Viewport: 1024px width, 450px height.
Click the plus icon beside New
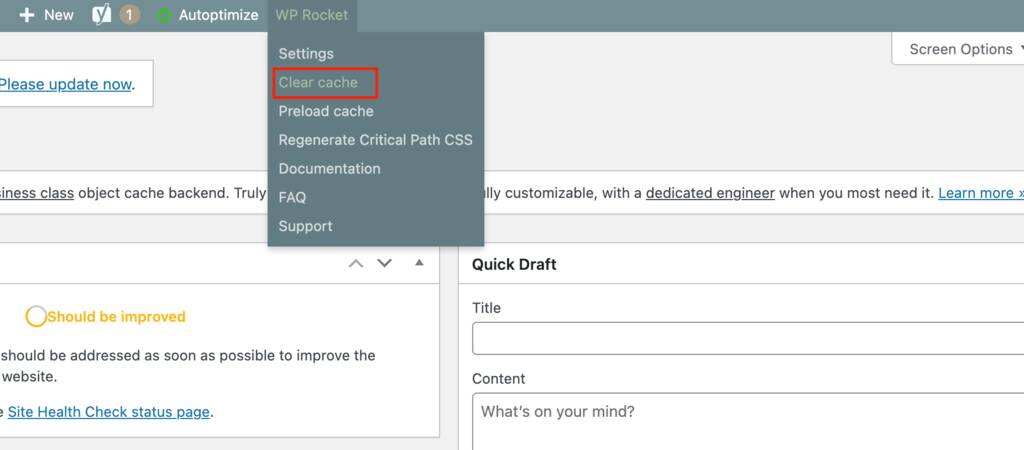tap(26, 14)
